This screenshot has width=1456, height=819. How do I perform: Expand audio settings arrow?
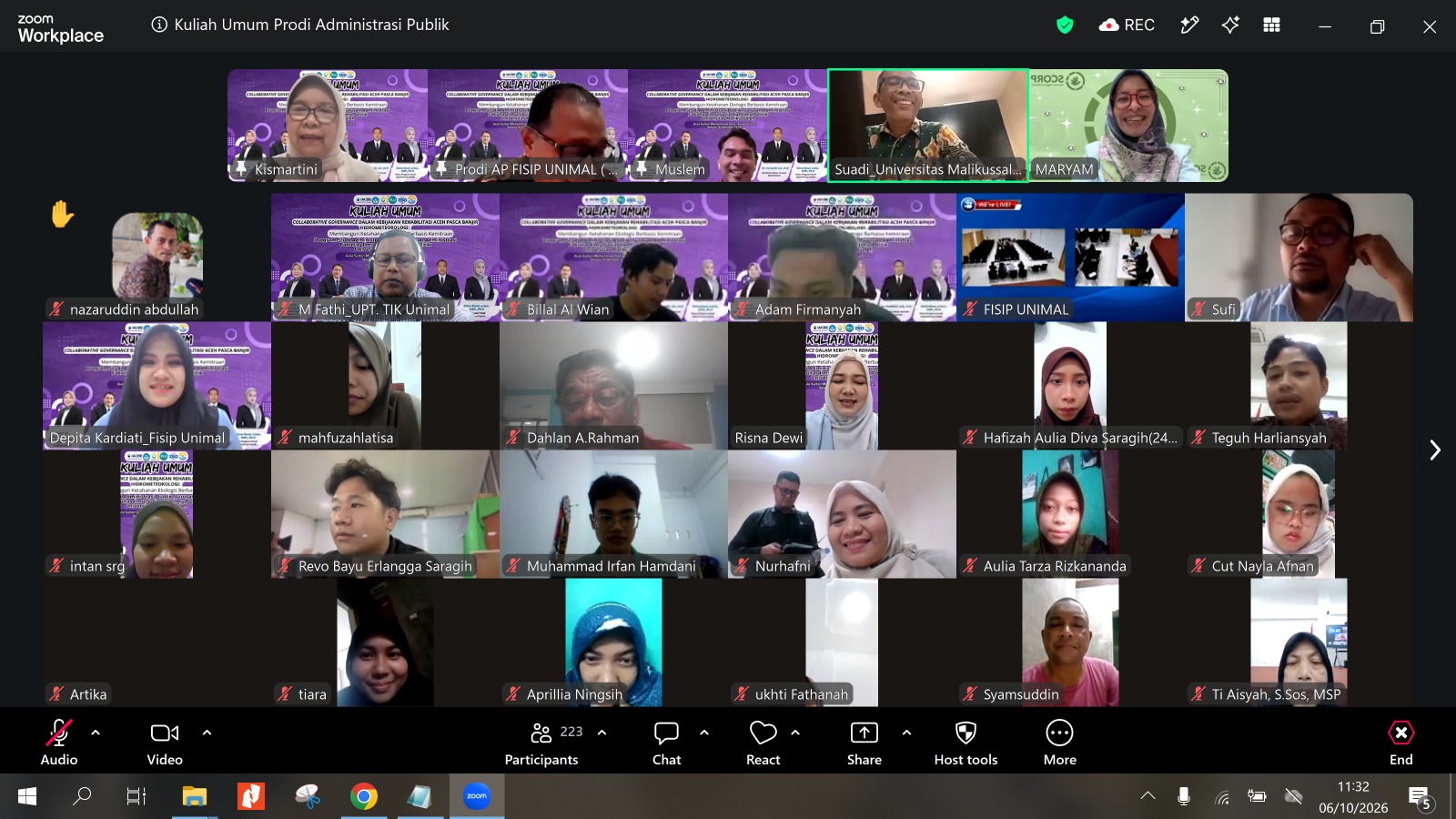[x=96, y=732]
